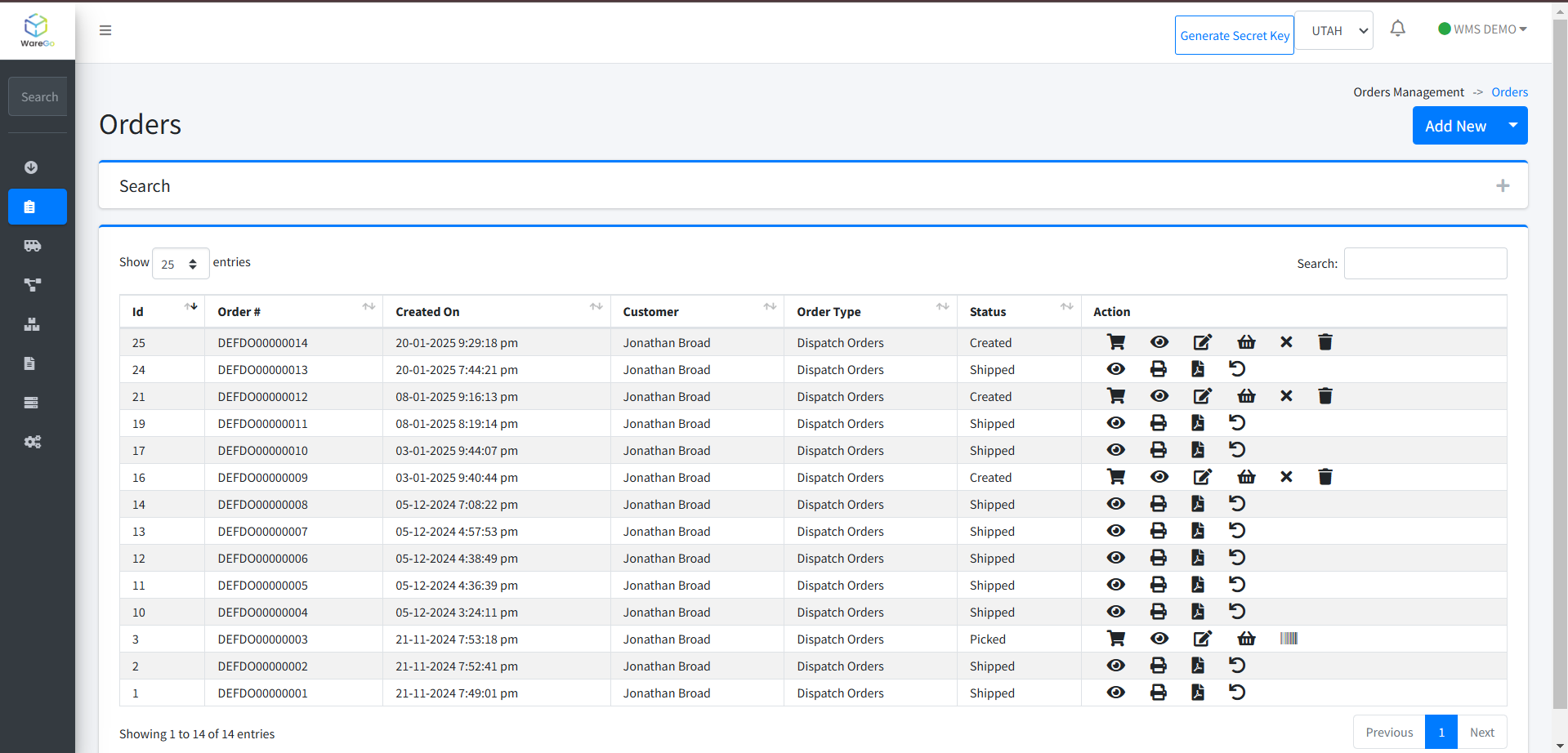The width and height of the screenshot is (1568, 753).
Task: View order DEFDO00000013 with eye icon
Action: click(1116, 369)
